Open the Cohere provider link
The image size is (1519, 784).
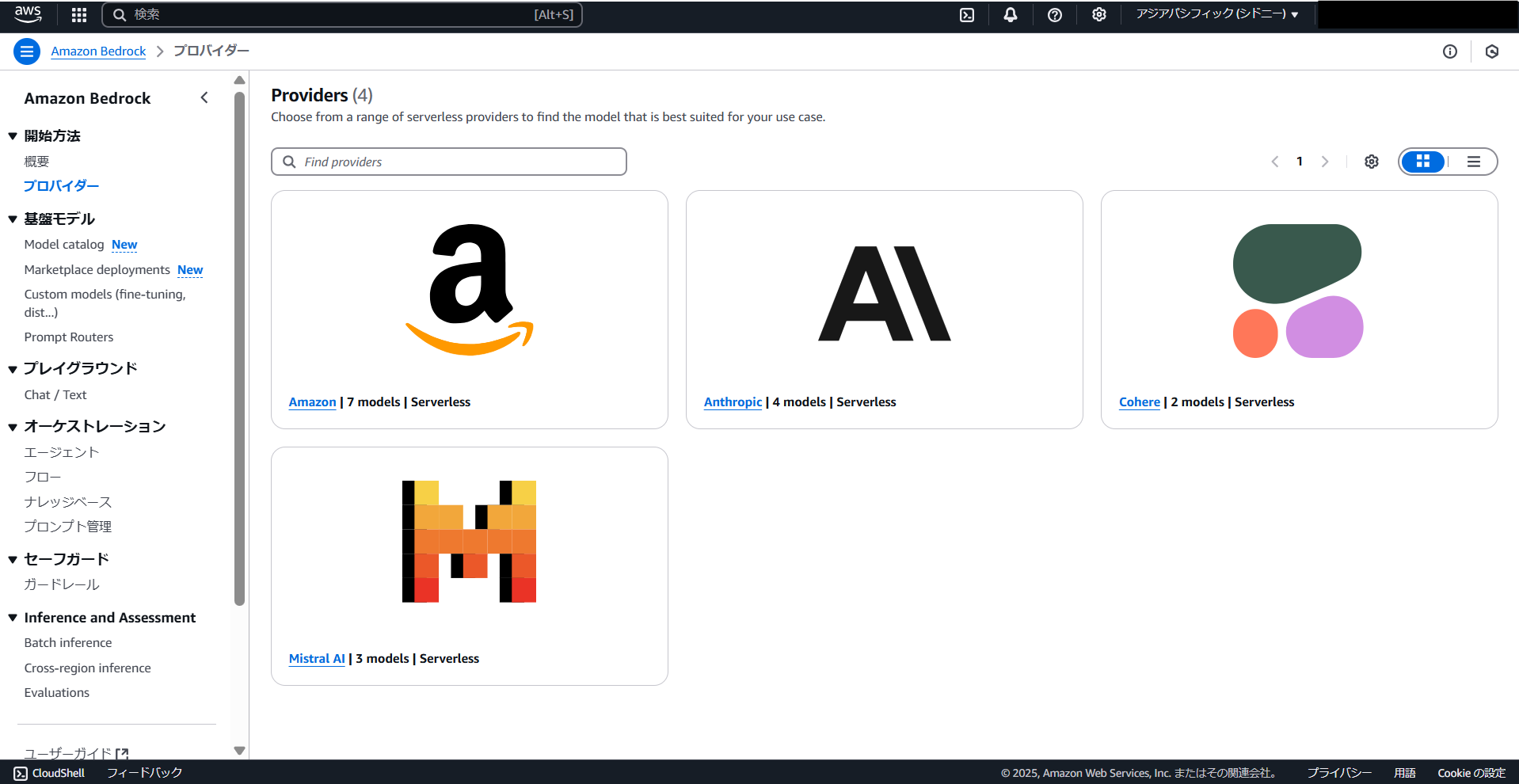click(x=1140, y=402)
